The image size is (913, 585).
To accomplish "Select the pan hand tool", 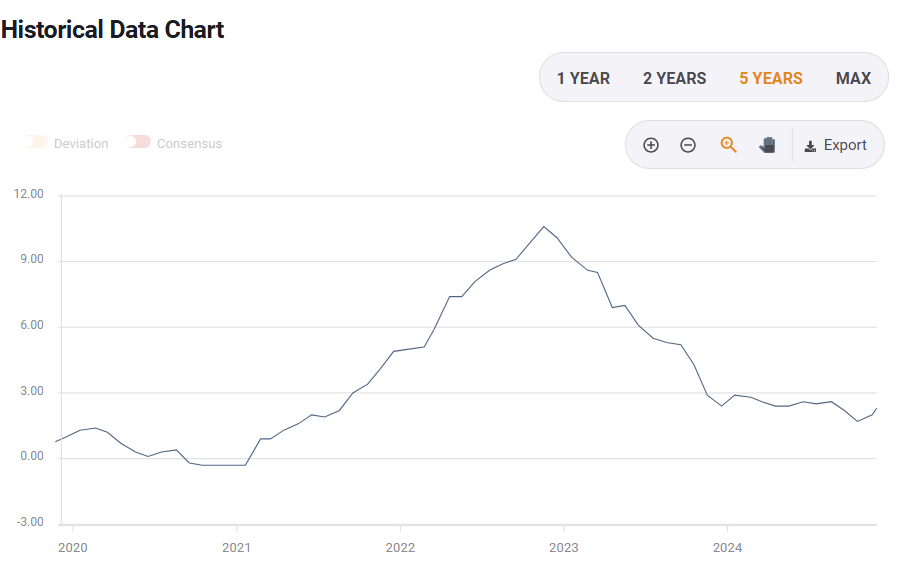I will (x=767, y=145).
